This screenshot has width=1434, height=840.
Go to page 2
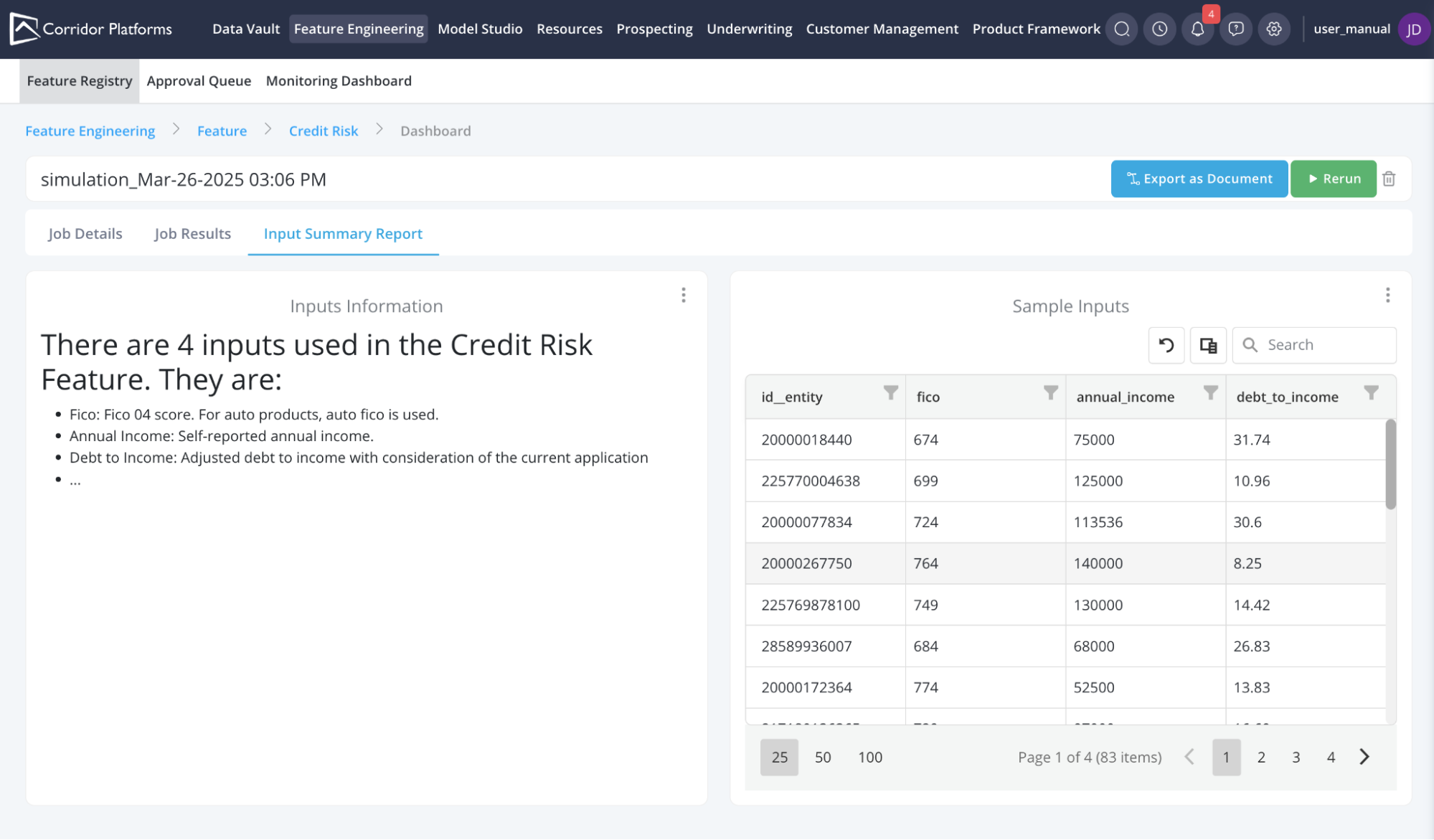click(x=1261, y=757)
